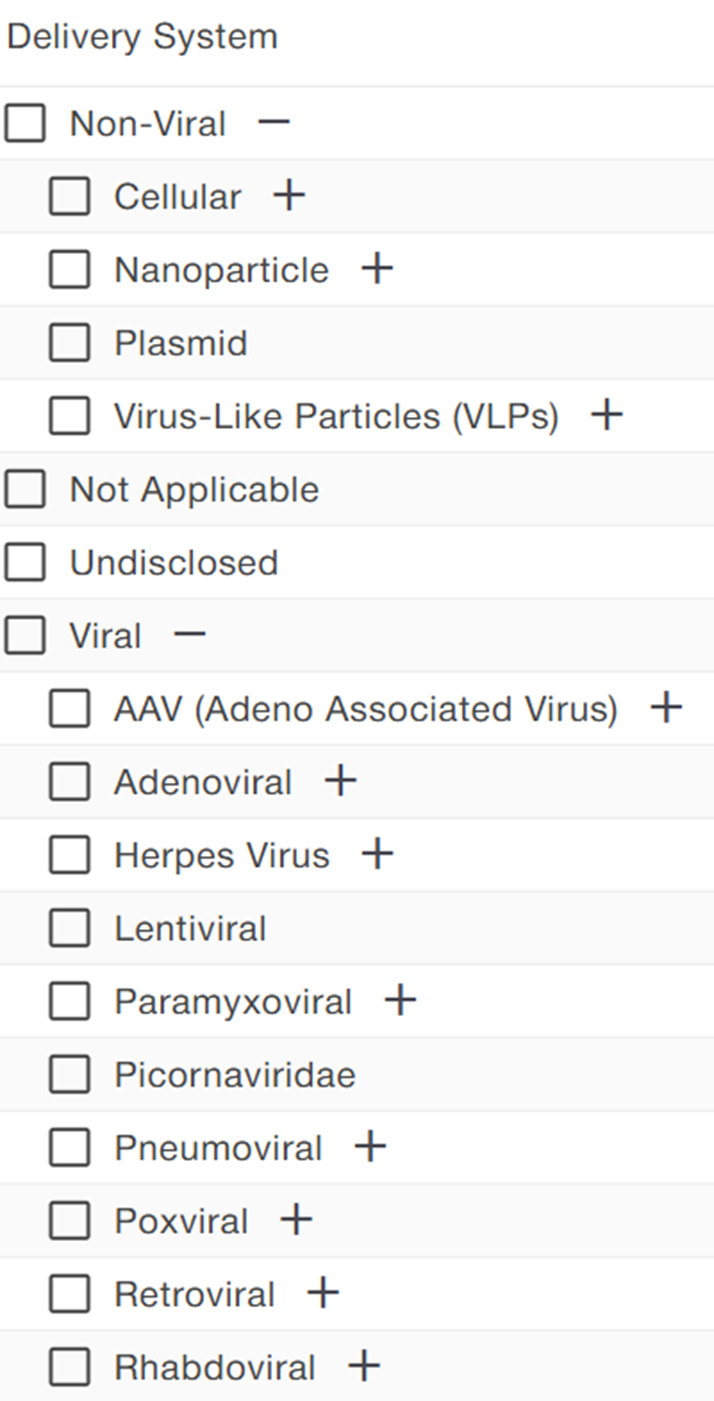Select the Undisclosed checkbox

coord(25,562)
